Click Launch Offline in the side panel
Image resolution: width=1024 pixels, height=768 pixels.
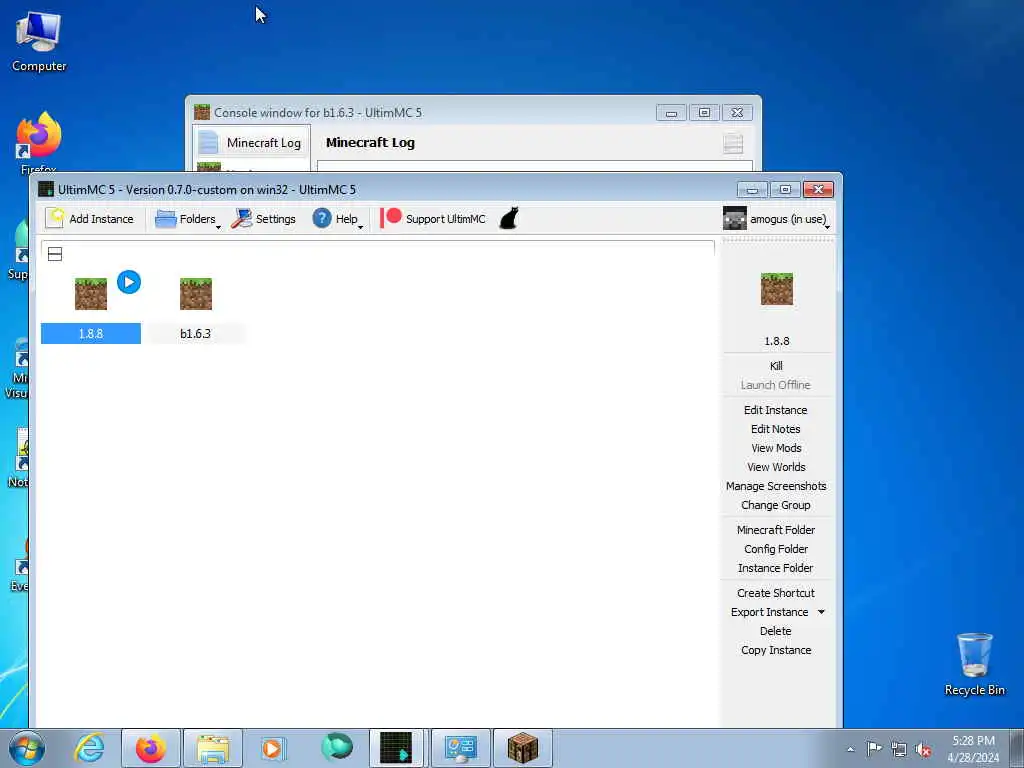pos(776,385)
